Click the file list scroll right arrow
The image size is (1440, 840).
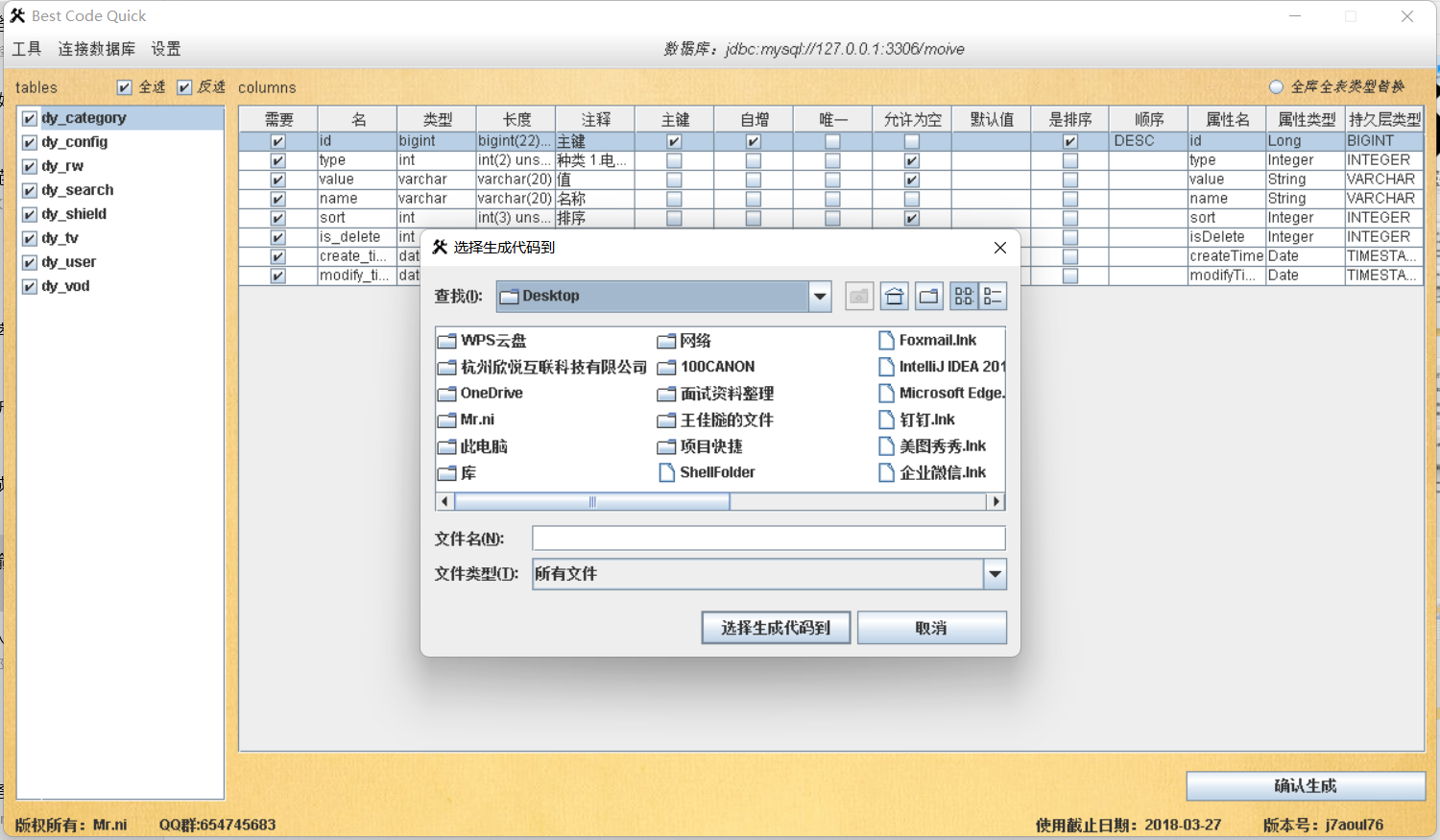(x=996, y=502)
